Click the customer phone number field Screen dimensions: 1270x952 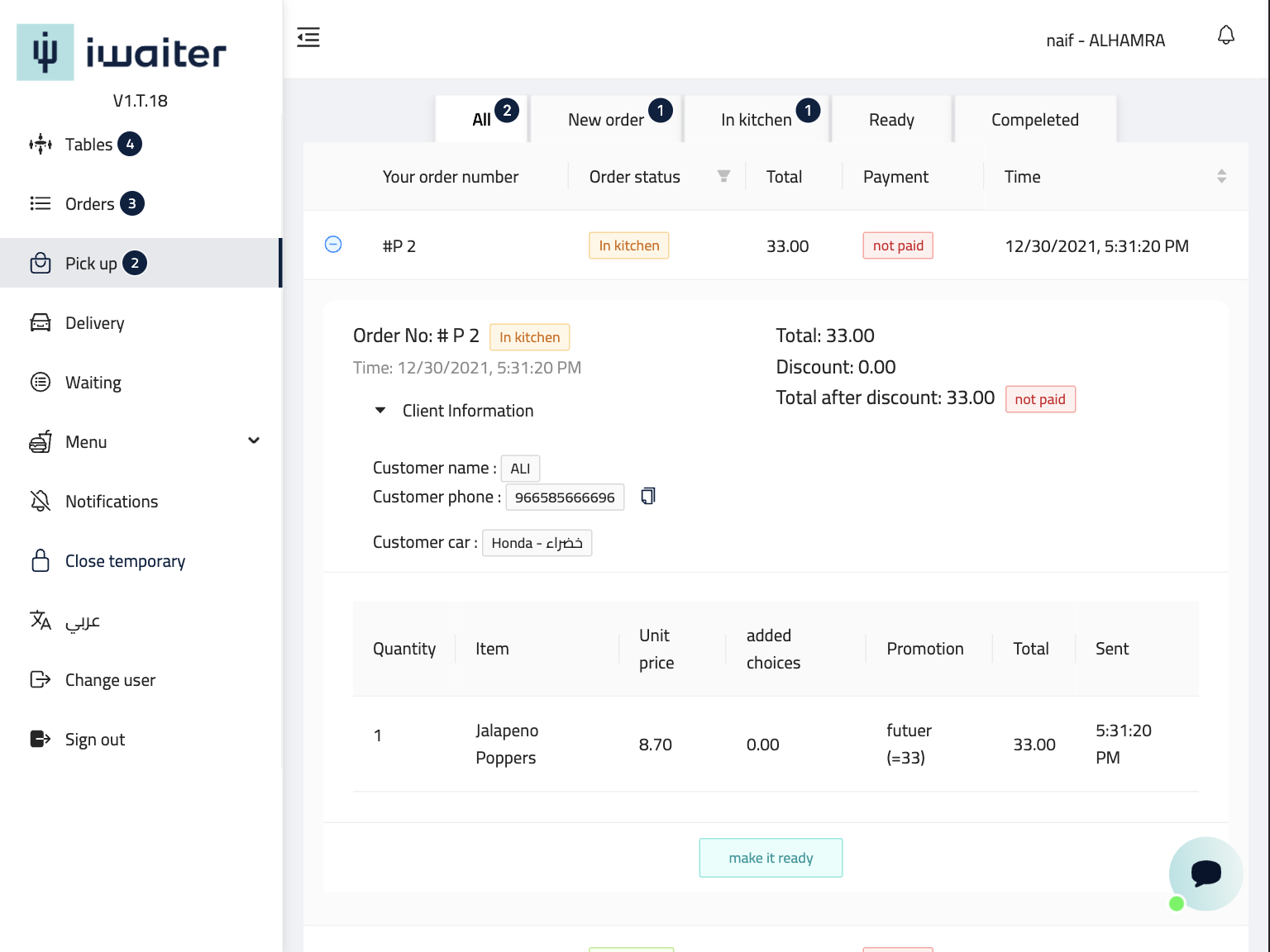click(565, 497)
